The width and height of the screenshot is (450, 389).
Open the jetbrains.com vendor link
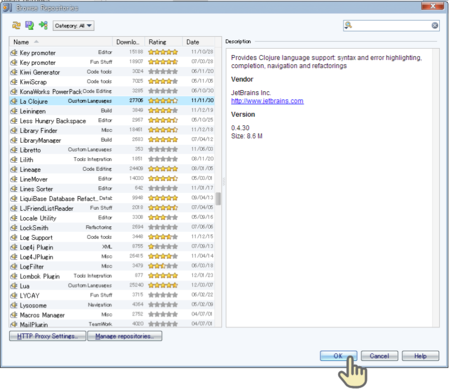pos(267,101)
